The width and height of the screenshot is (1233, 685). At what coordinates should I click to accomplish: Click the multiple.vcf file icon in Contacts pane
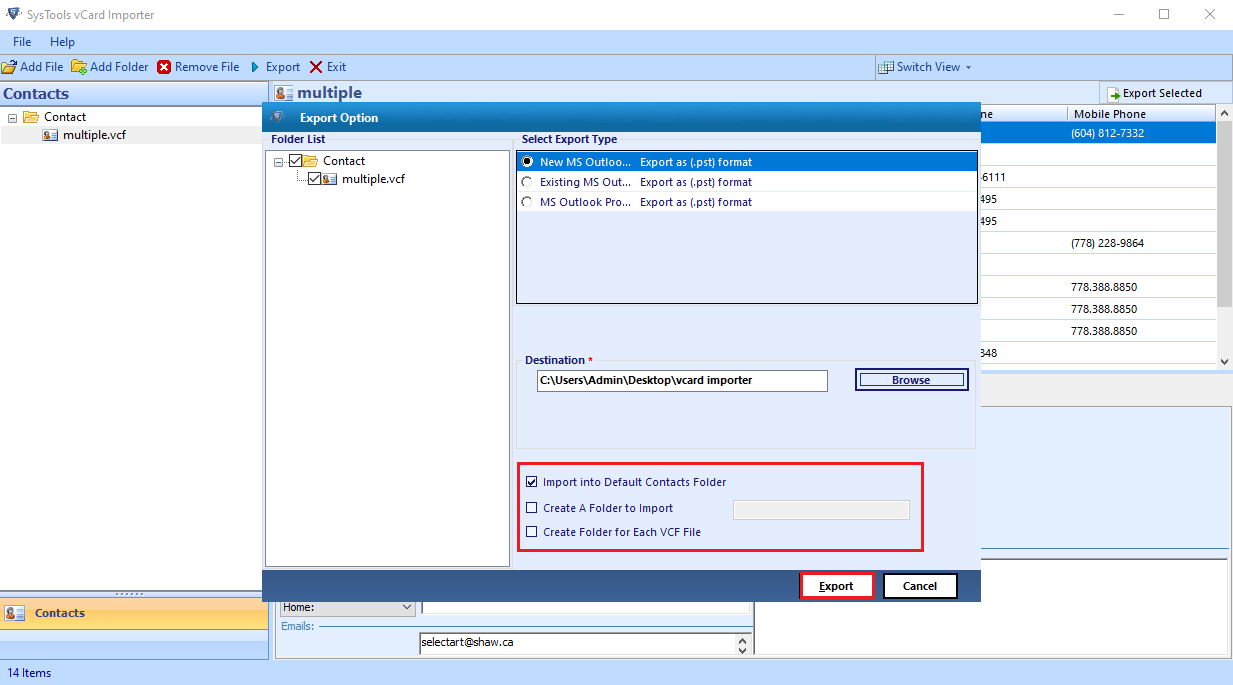[x=51, y=135]
